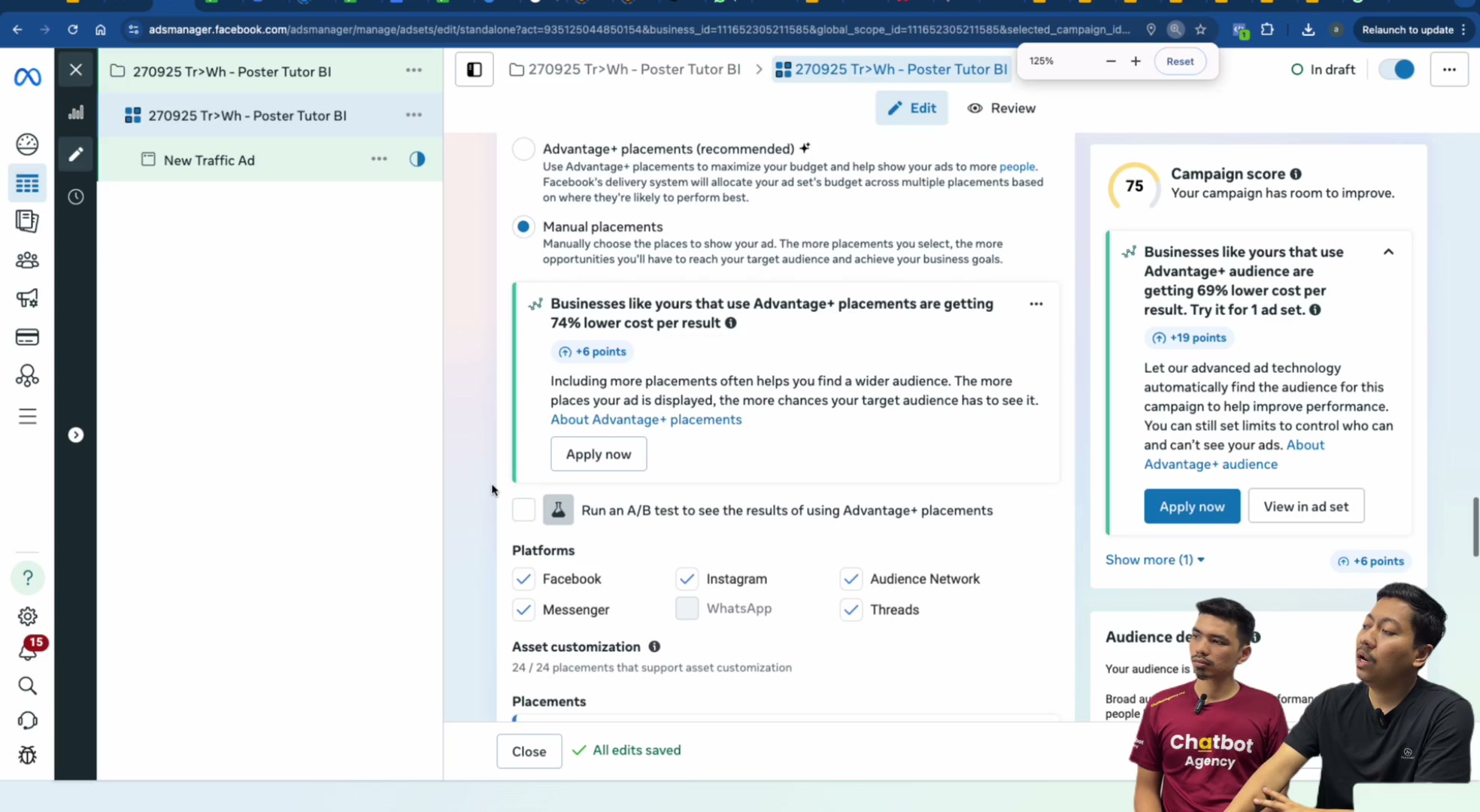
Task: Open Campaigns table grid icon in sidebar
Action: [x=27, y=183]
